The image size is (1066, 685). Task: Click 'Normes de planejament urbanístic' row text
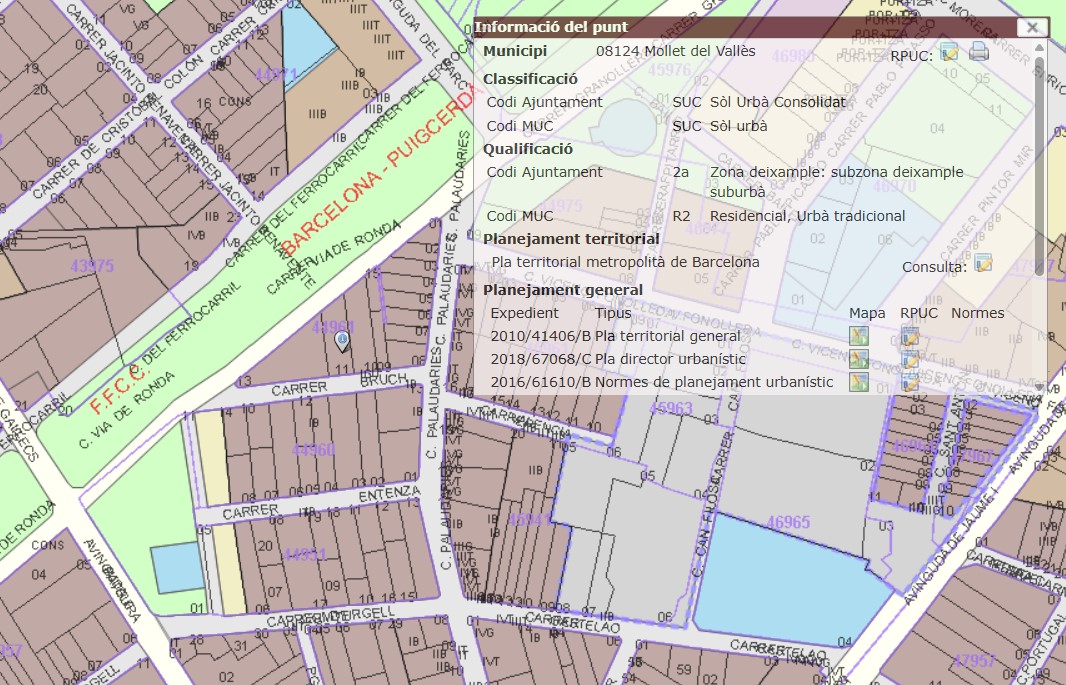(x=714, y=382)
